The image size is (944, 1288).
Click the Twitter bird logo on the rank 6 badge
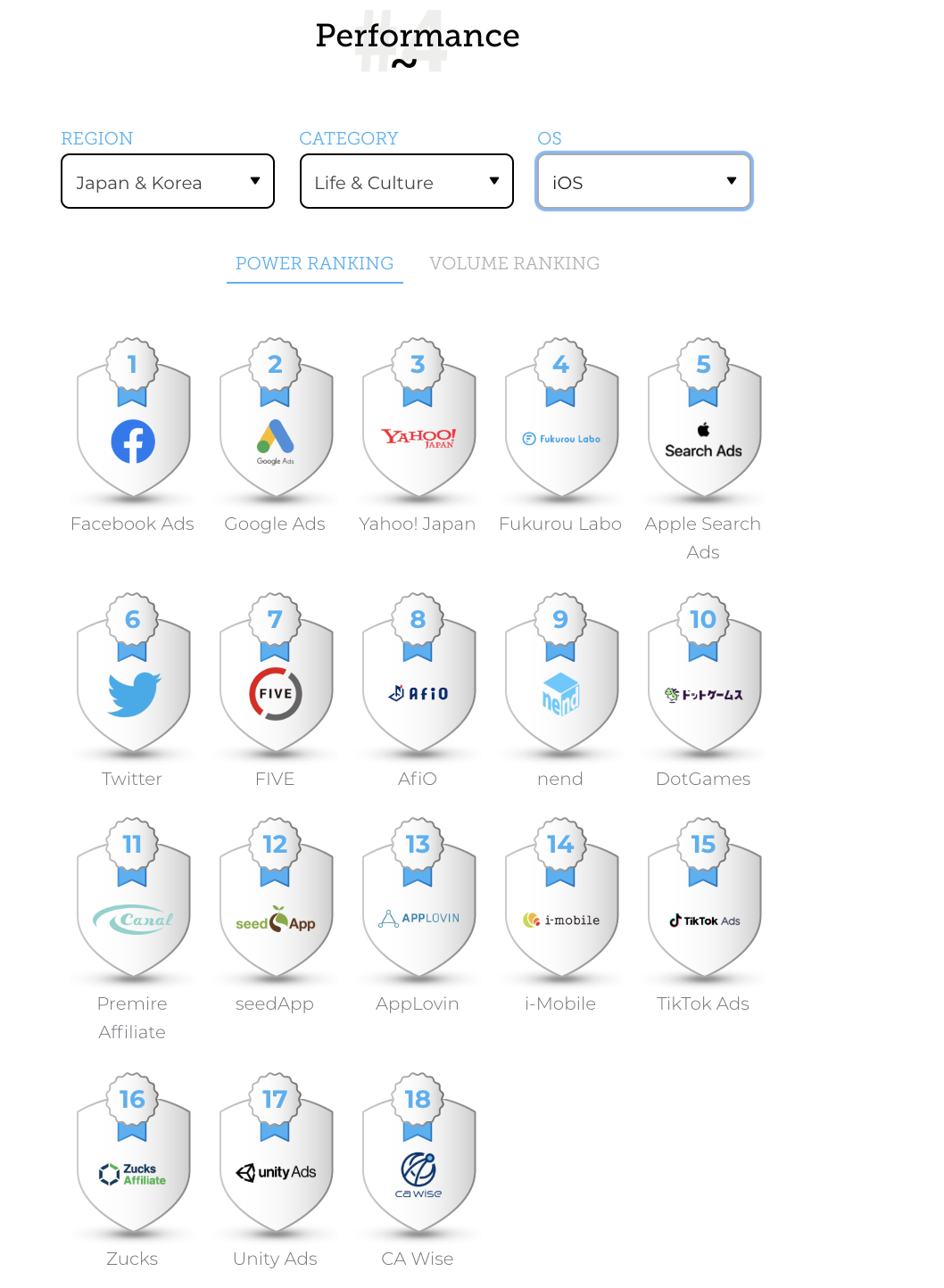pos(134,695)
